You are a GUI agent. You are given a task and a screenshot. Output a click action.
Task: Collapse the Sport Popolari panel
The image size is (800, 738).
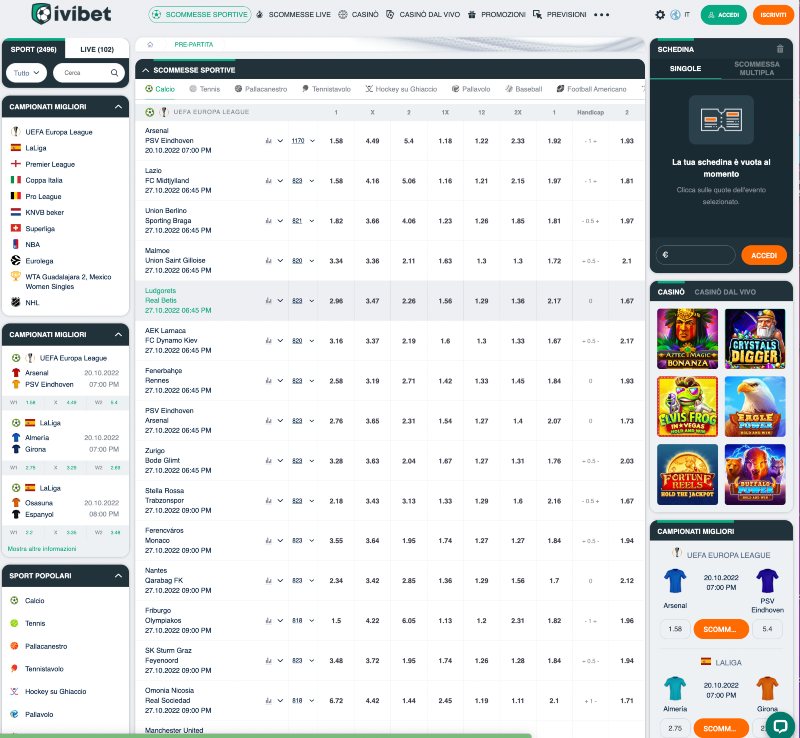pos(118,576)
